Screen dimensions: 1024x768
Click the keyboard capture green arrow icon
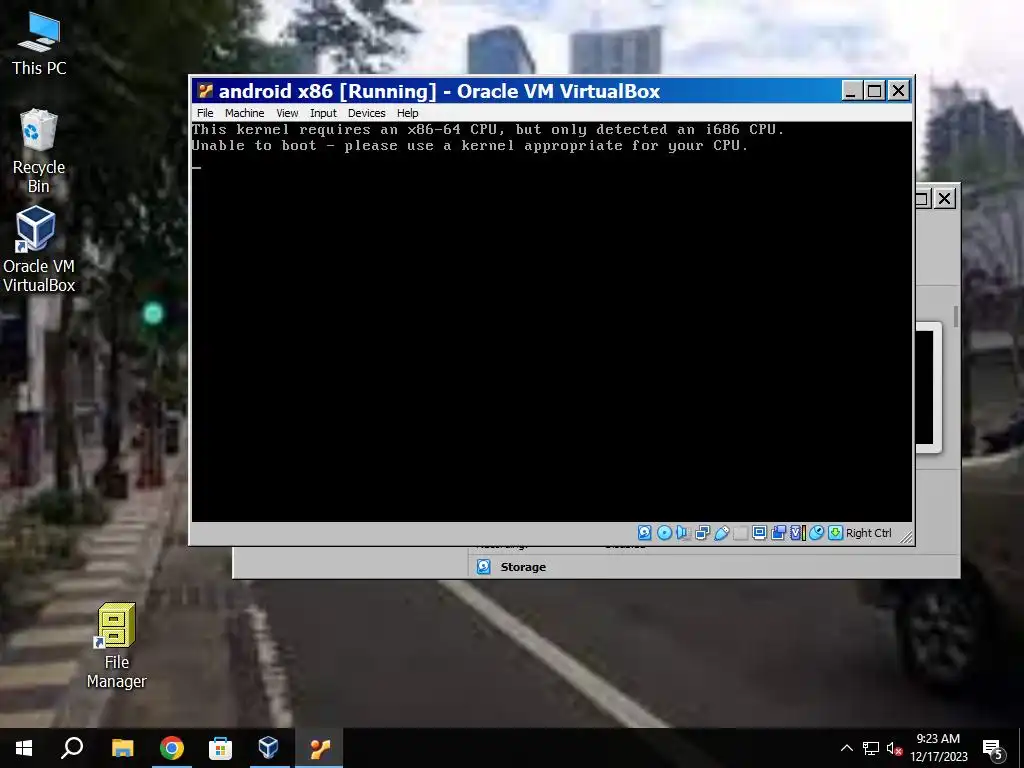(835, 533)
